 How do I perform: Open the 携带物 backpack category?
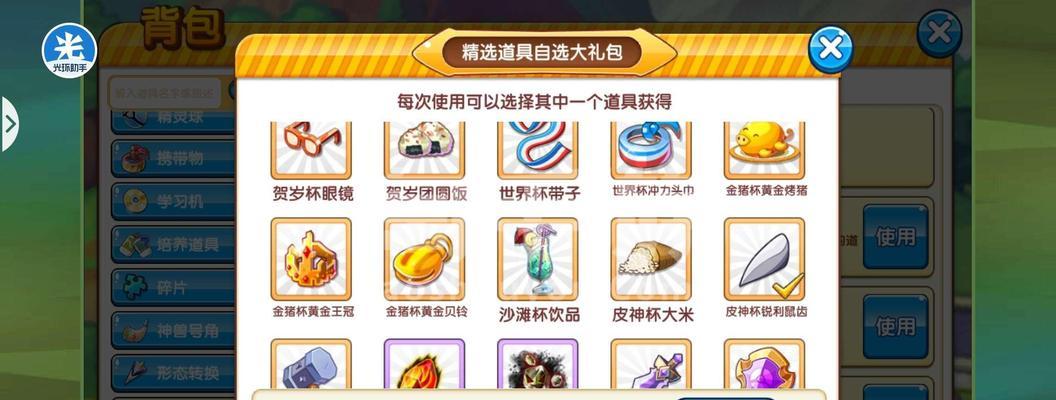174,159
